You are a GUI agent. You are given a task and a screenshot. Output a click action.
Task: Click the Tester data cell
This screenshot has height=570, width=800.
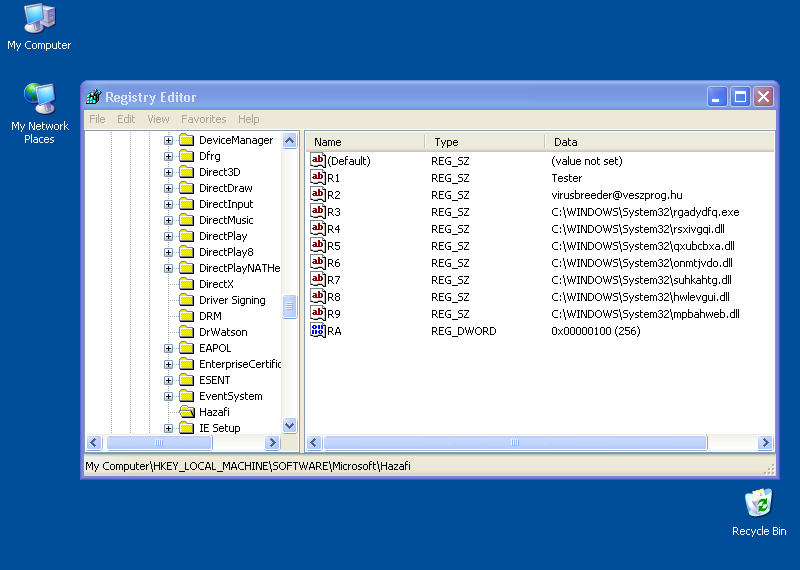(x=567, y=178)
